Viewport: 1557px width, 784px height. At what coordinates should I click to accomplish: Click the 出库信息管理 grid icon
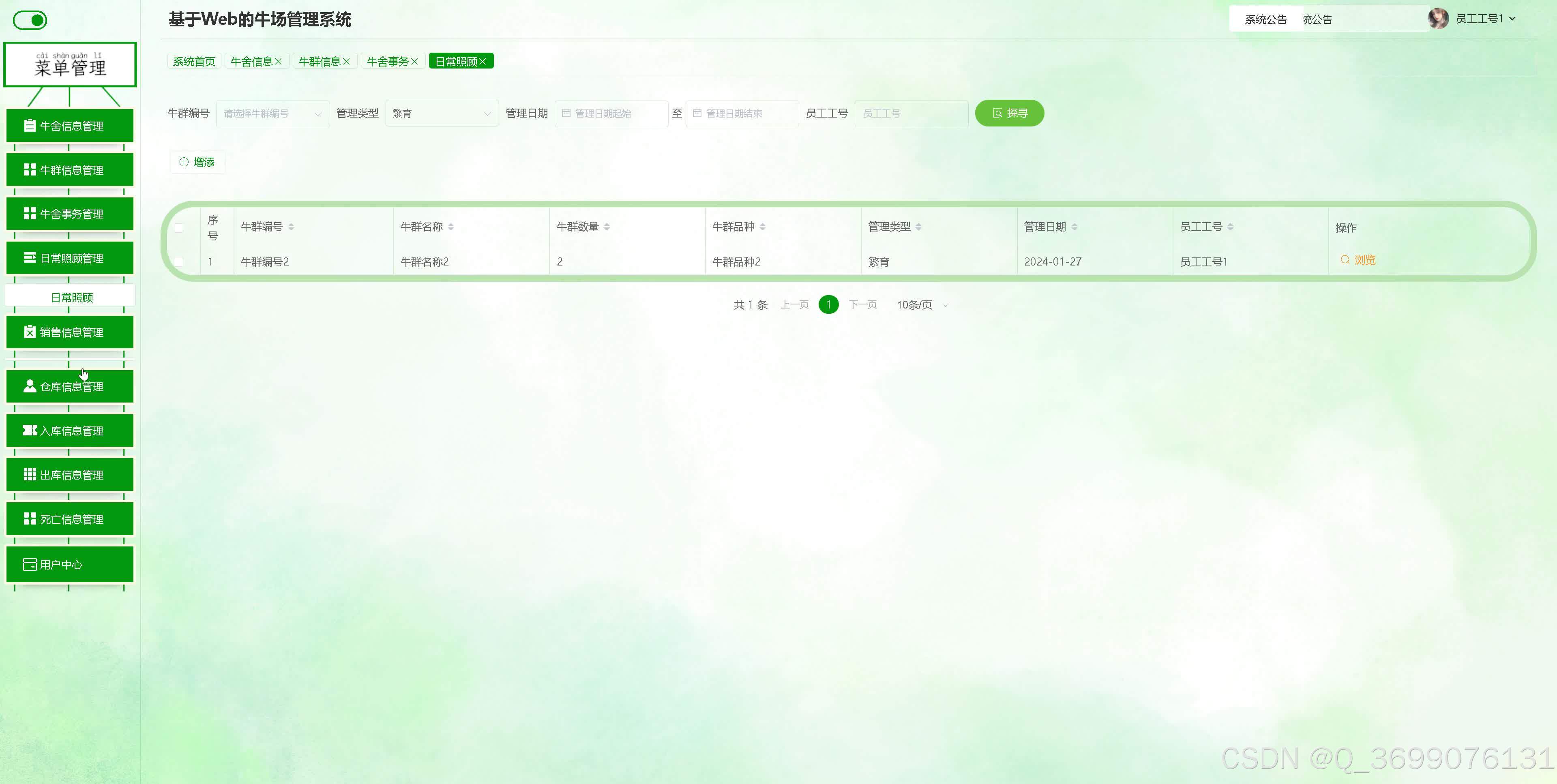[29, 475]
